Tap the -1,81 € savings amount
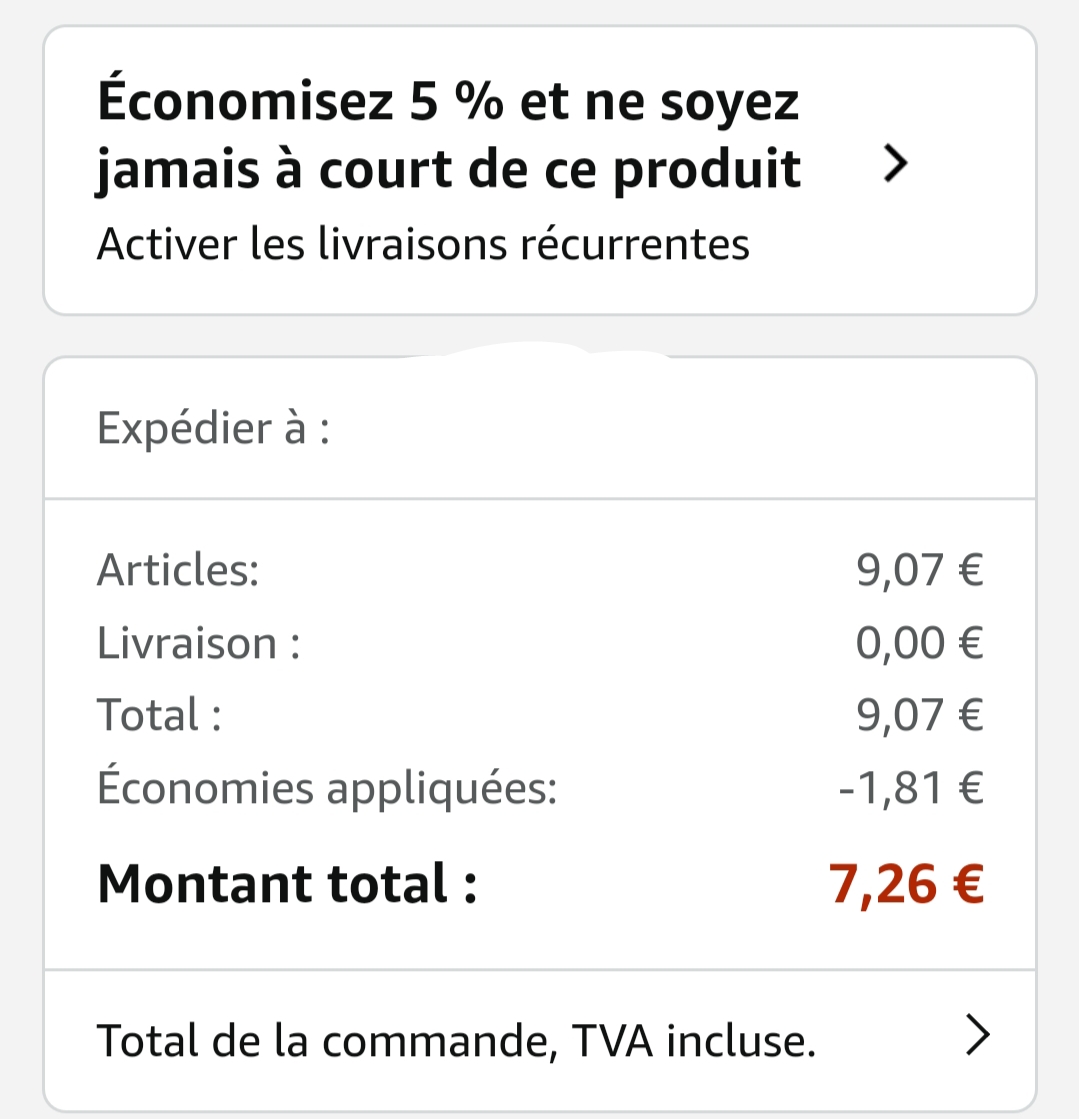The width and height of the screenshot is (1079, 1119). click(x=910, y=788)
